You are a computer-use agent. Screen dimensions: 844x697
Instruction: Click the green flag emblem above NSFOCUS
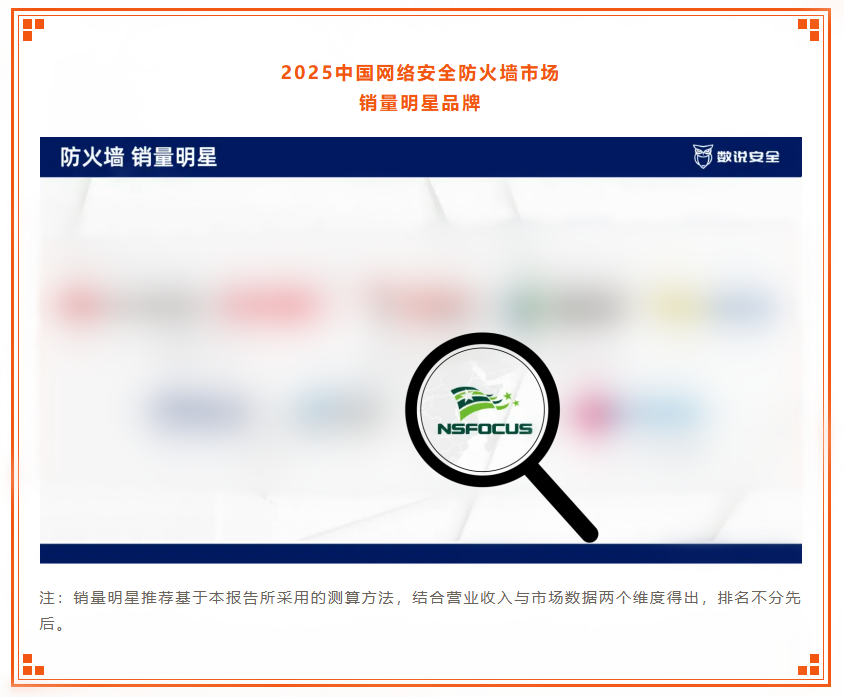484,402
